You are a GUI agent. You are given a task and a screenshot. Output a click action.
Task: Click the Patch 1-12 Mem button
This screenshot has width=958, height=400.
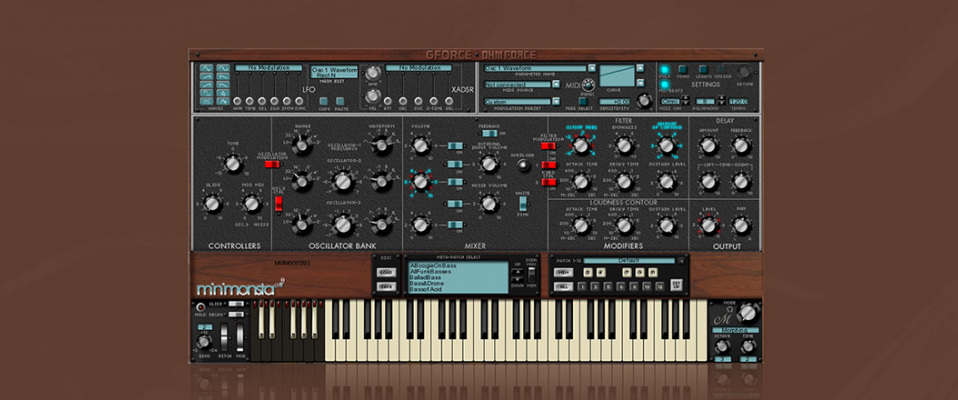pos(563,272)
